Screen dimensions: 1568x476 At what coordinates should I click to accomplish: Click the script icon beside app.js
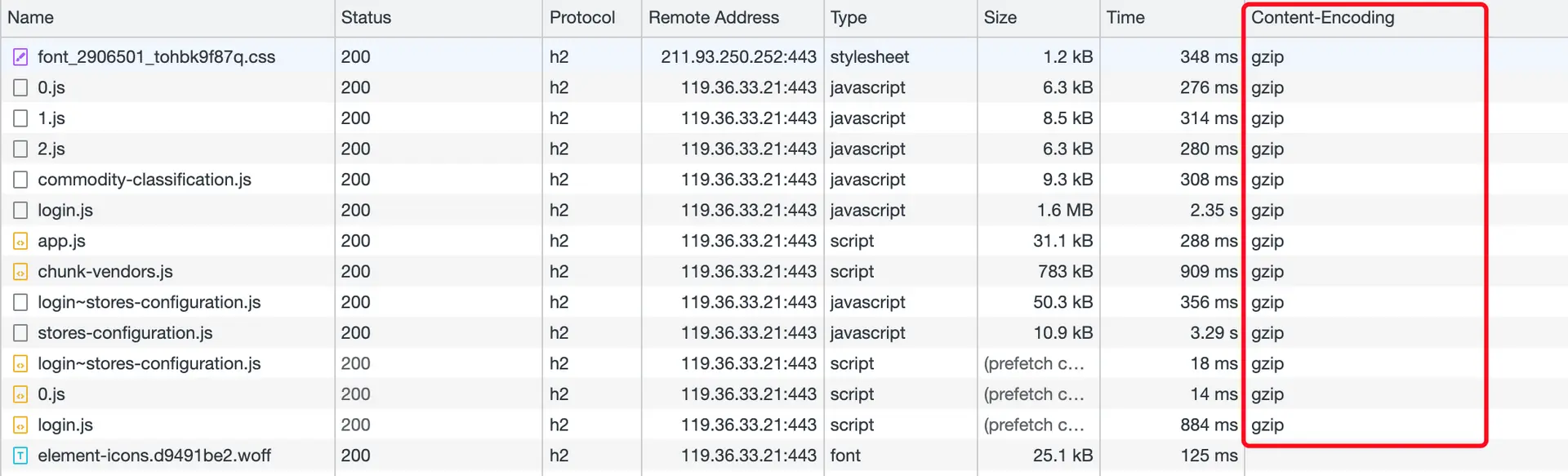pyautogui.click(x=20, y=241)
